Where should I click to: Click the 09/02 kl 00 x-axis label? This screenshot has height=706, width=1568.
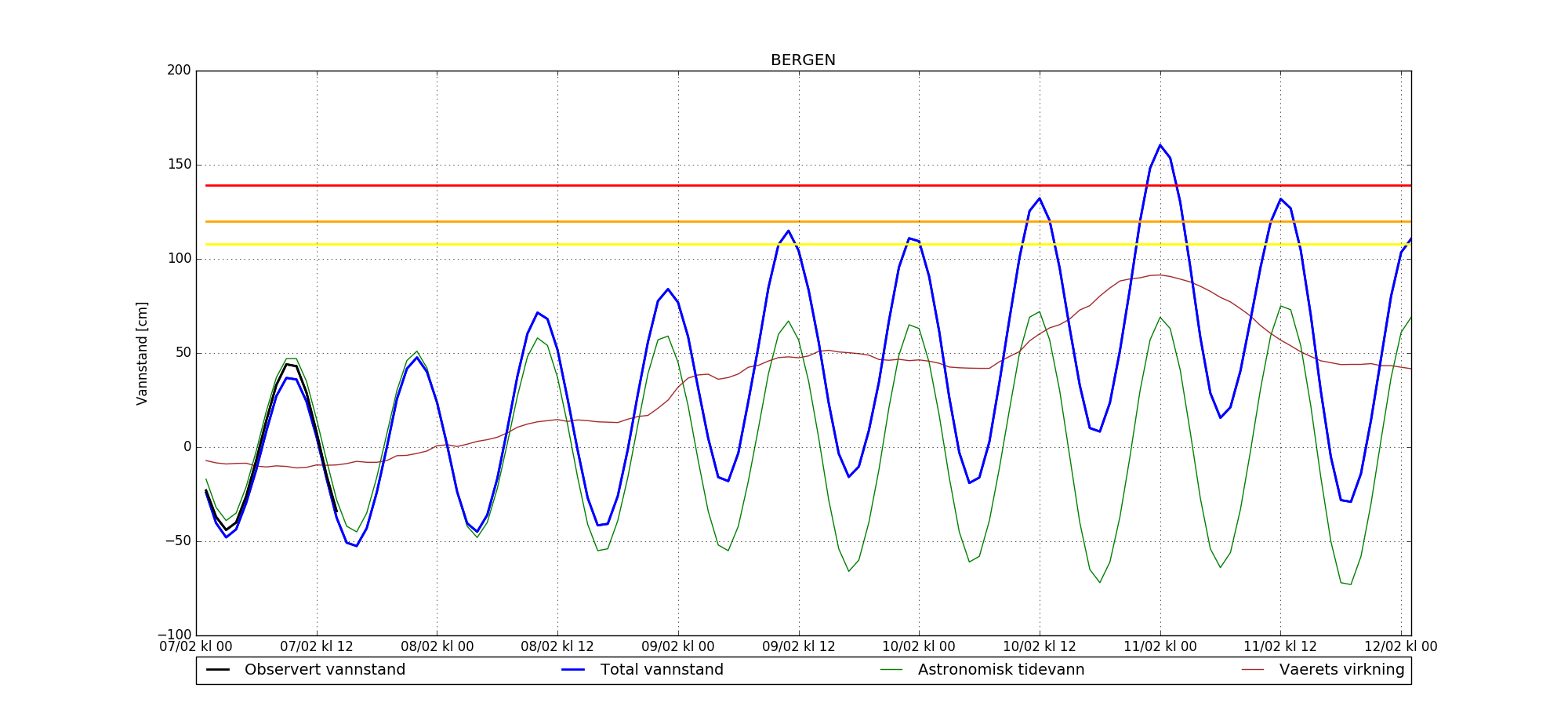[678, 647]
